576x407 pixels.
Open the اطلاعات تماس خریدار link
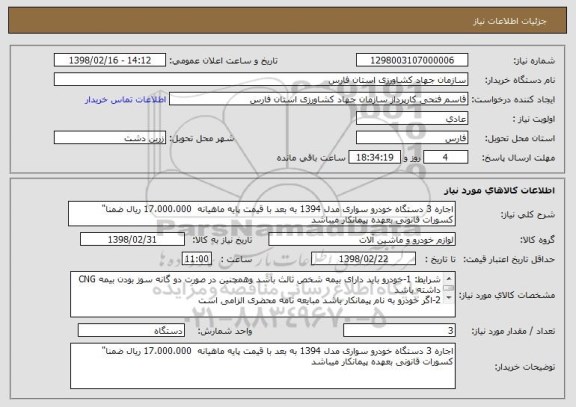tap(126, 100)
